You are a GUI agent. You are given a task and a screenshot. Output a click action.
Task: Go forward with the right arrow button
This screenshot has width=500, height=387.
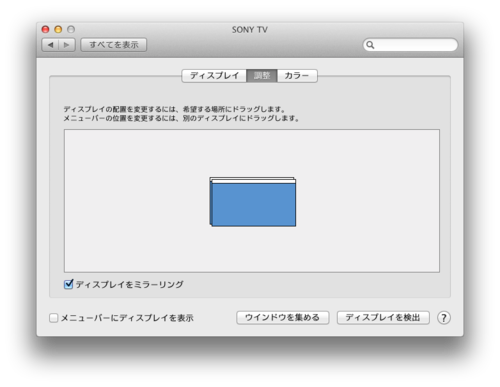tap(67, 45)
